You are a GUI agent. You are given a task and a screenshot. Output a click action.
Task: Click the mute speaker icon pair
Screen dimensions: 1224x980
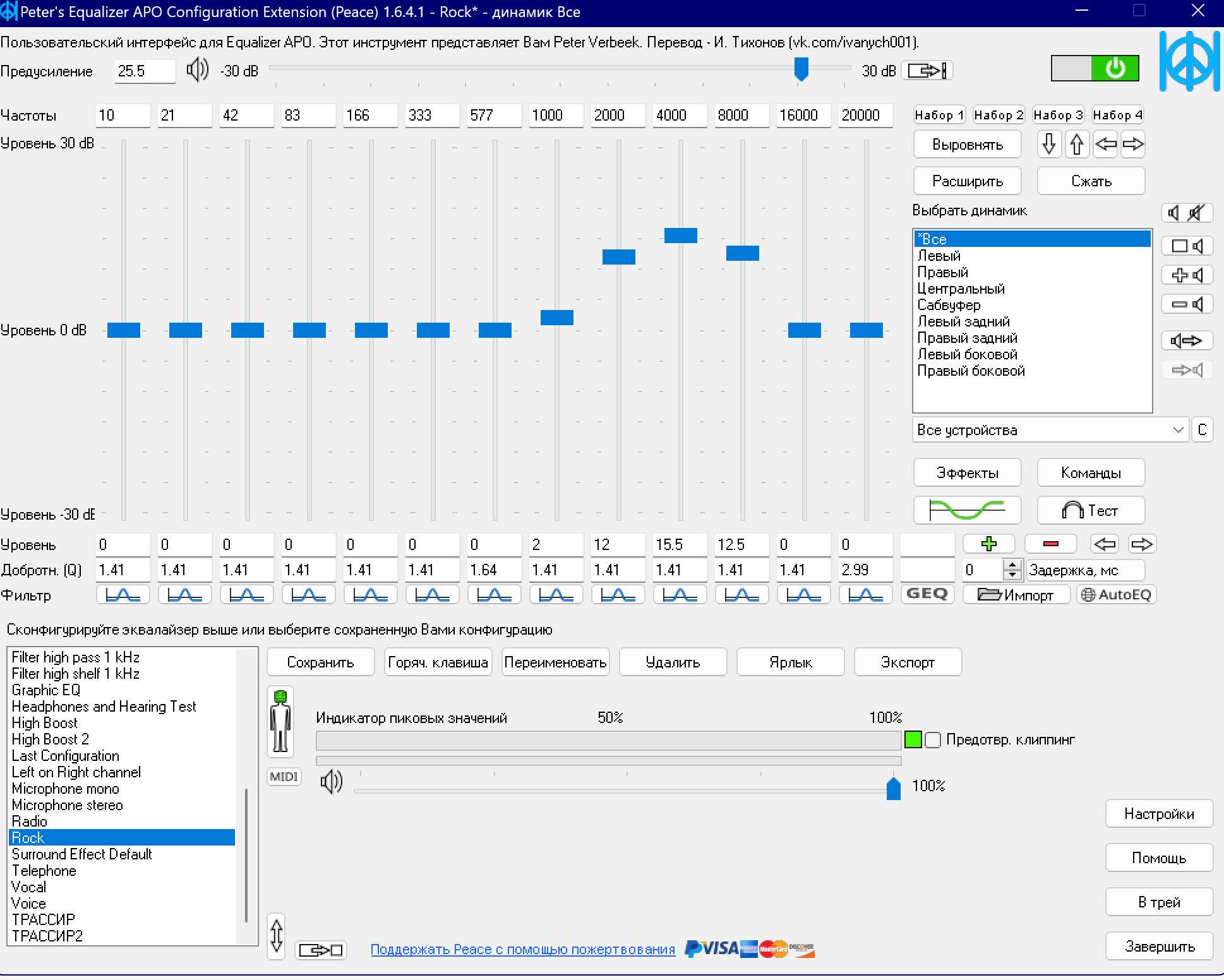(1186, 213)
